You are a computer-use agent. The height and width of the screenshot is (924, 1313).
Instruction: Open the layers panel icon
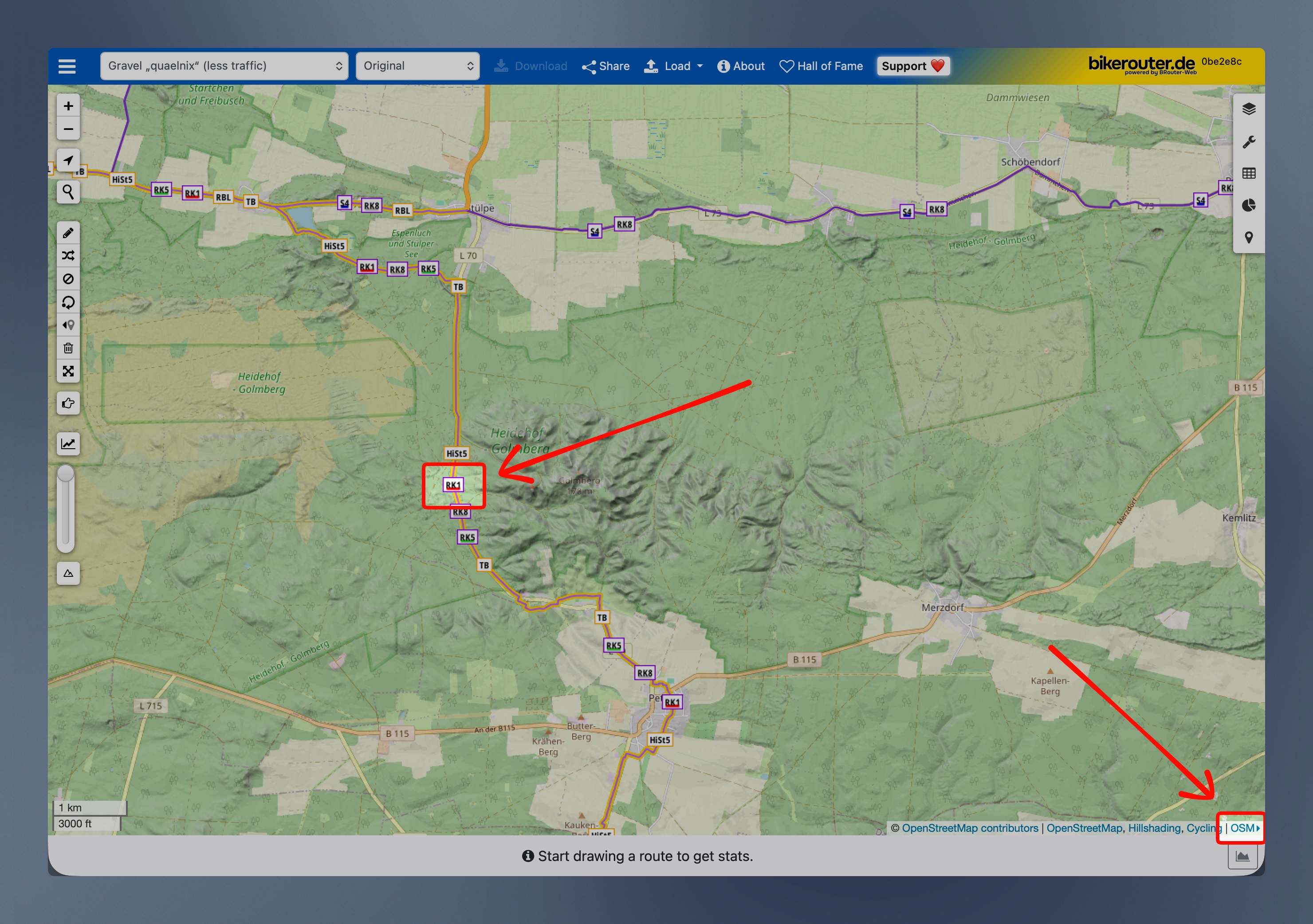(x=1248, y=109)
